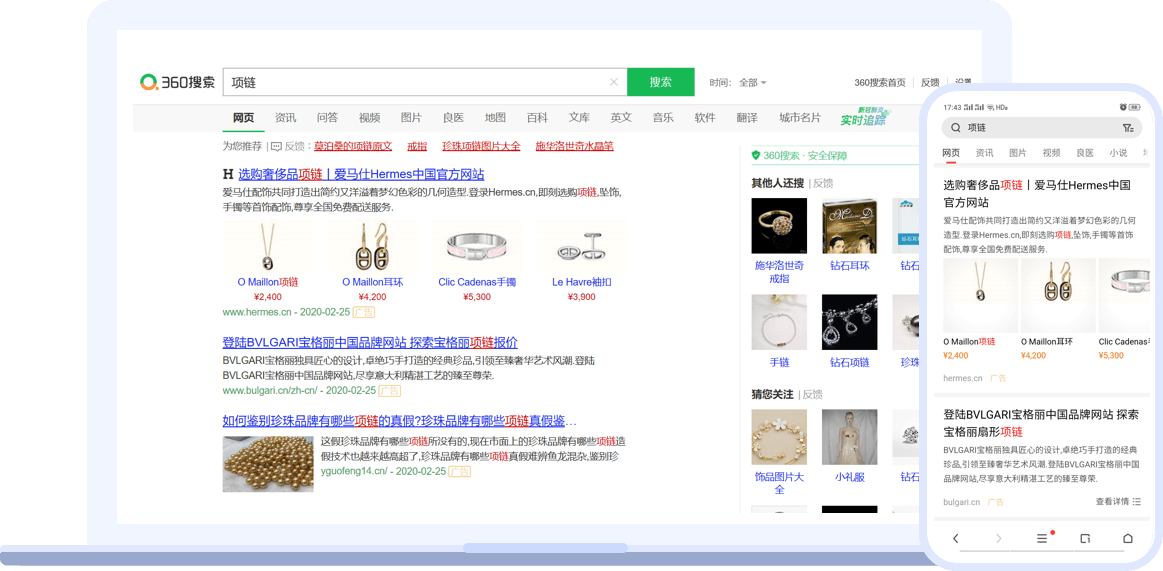This screenshot has height=571, width=1163.
Task: Open the phone browser menu icon
Action: point(1042,538)
